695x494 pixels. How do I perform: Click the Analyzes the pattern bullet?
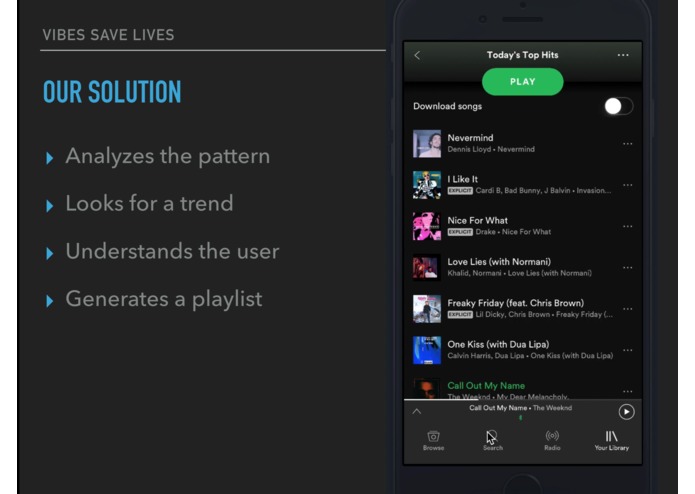168,156
